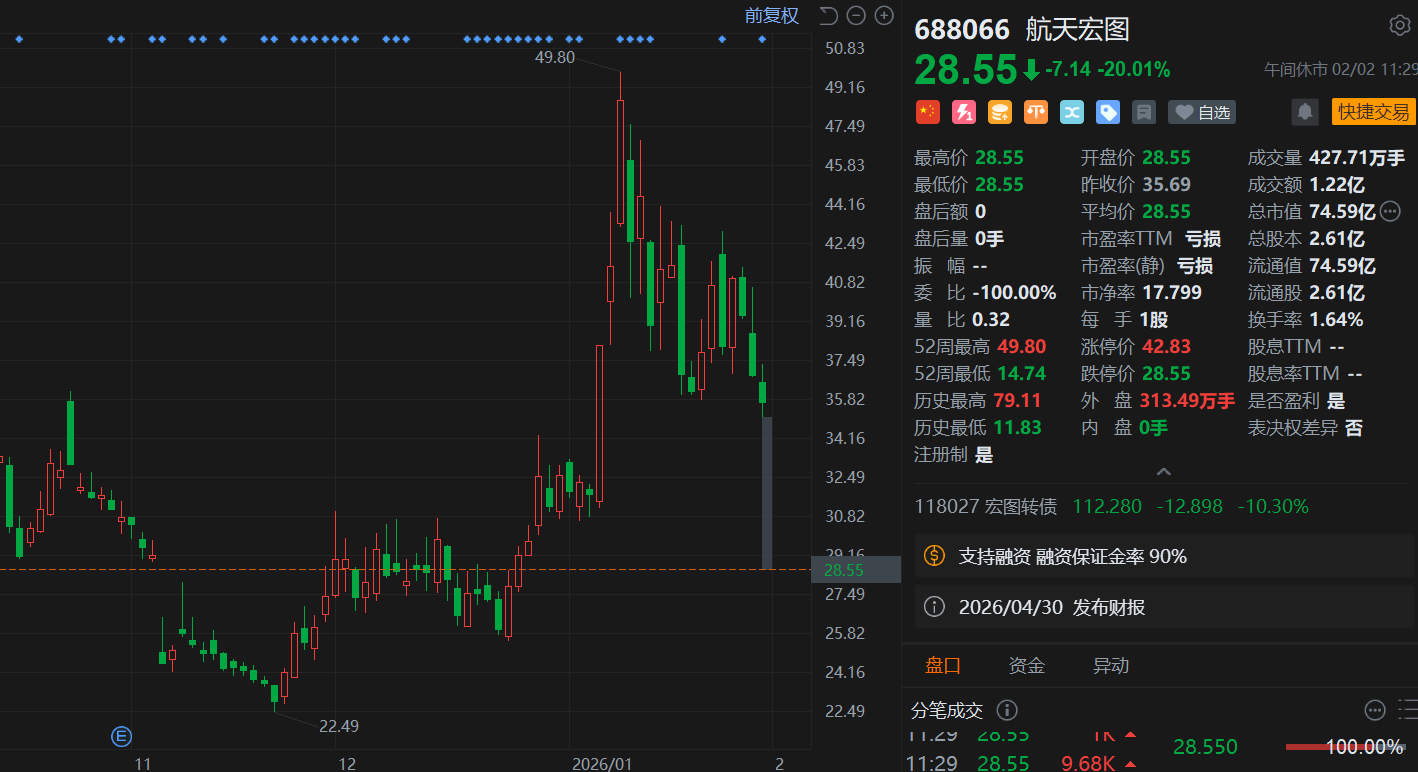Click the 成交量 value 427.71万手
1418x772 pixels.
tap(1357, 157)
